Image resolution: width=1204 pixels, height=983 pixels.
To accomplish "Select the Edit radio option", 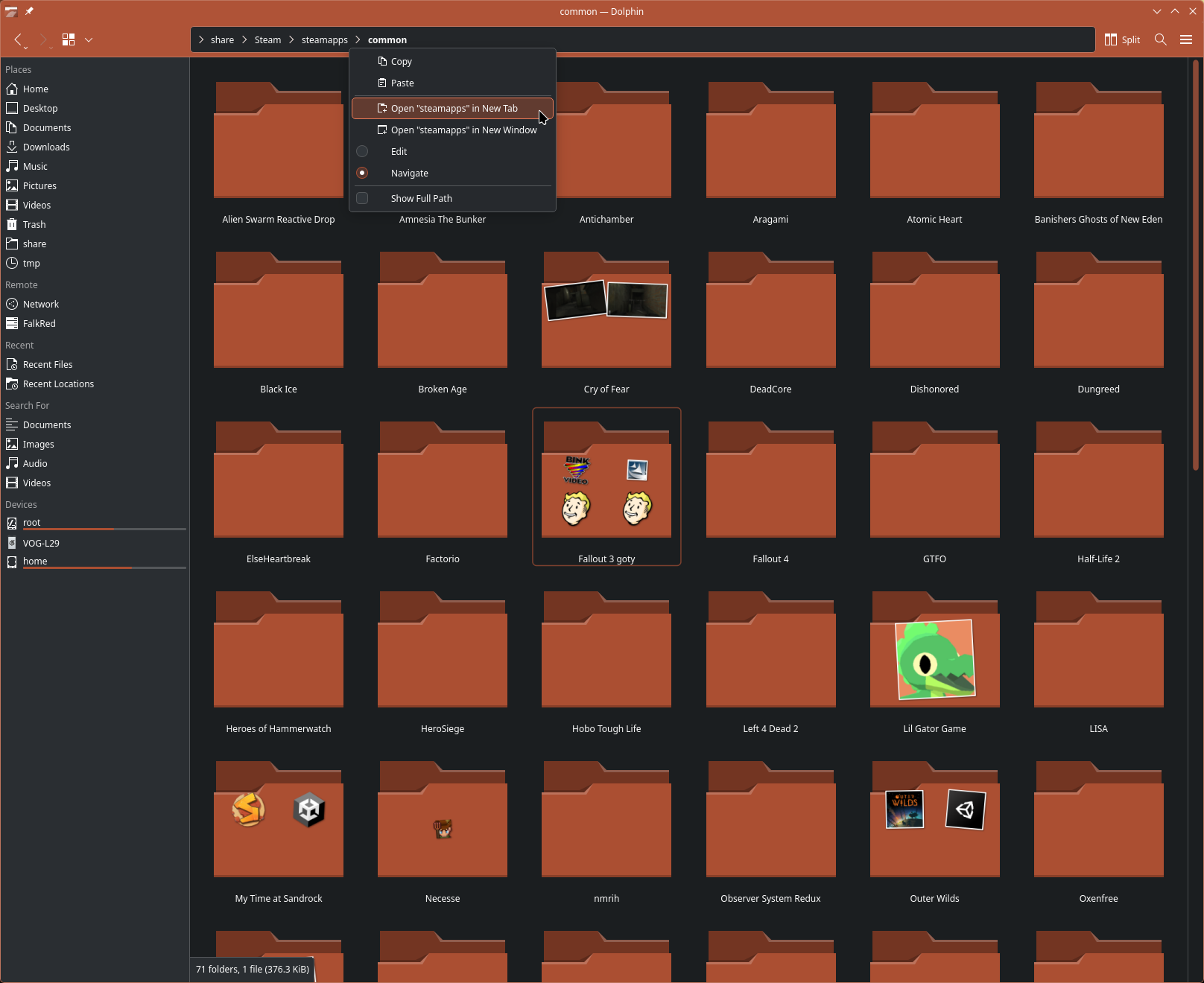I will [x=452, y=151].
